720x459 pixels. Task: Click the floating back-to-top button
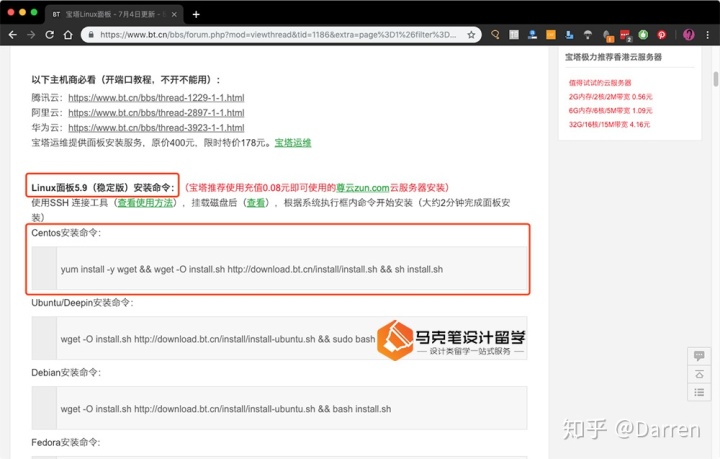[699, 374]
